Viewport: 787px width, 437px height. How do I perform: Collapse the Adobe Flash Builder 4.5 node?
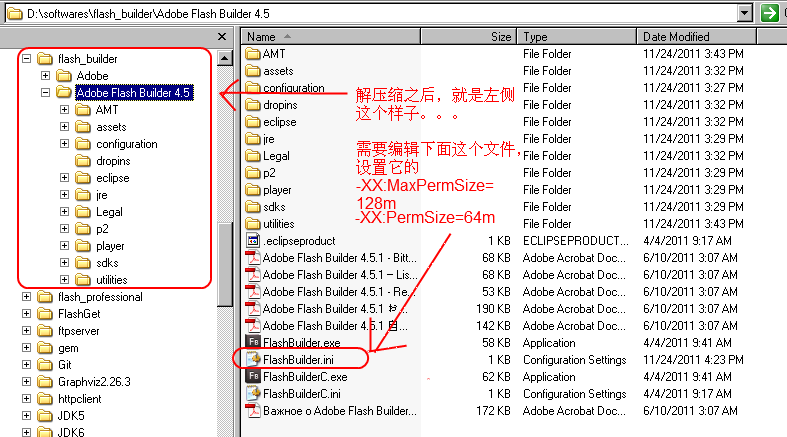tap(46, 93)
